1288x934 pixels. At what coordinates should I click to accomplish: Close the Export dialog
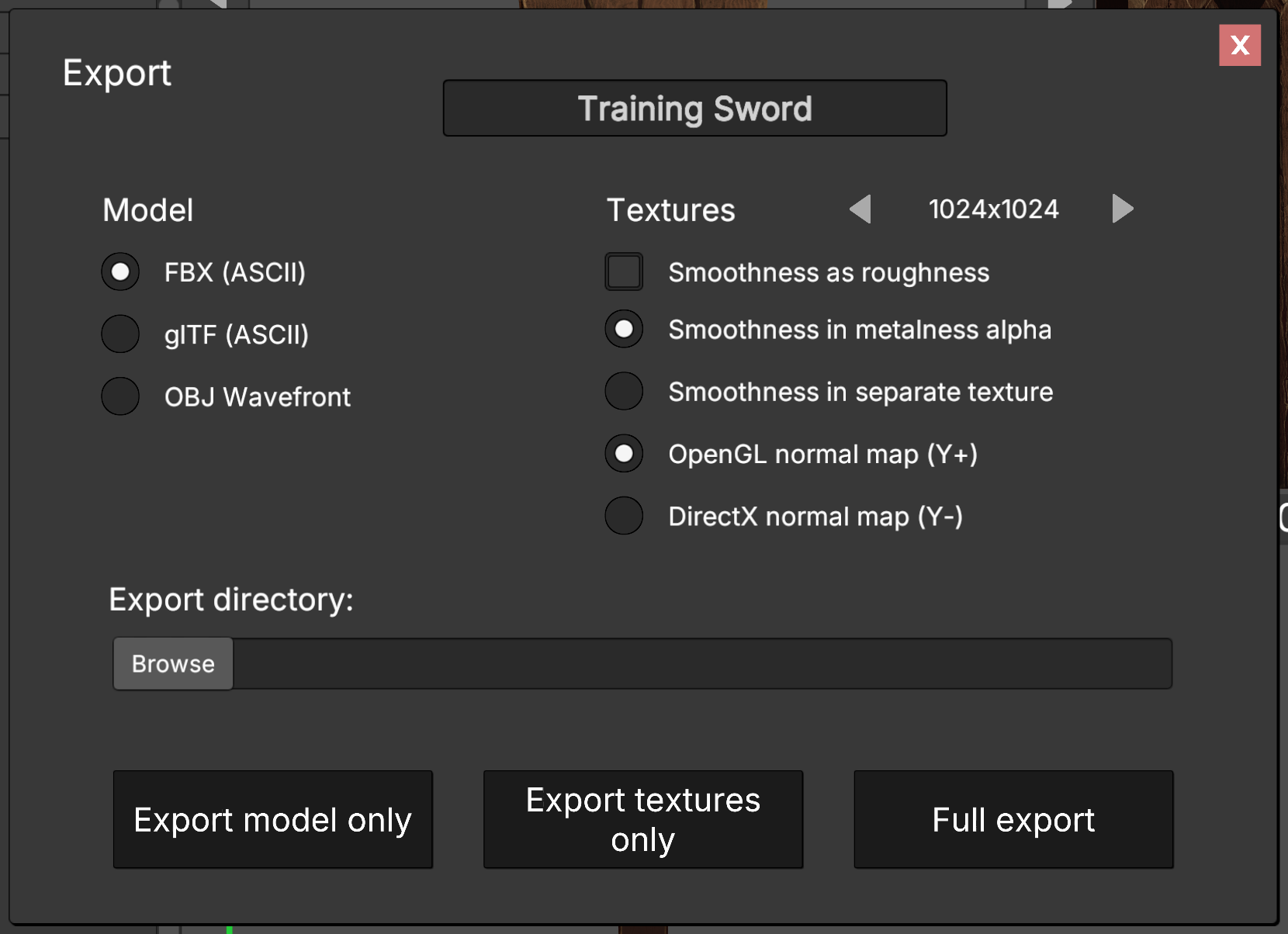1239,45
